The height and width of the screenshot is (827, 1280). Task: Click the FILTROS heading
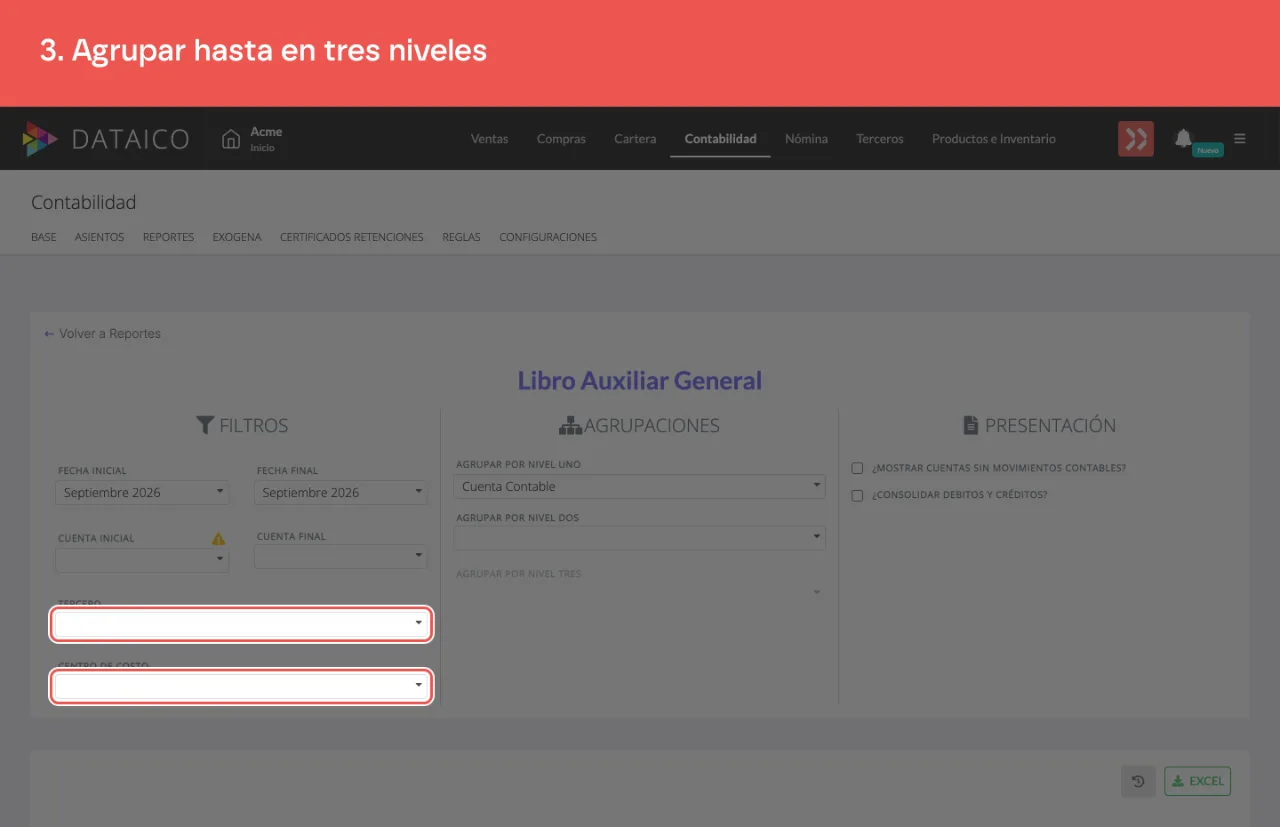click(x=242, y=426)
